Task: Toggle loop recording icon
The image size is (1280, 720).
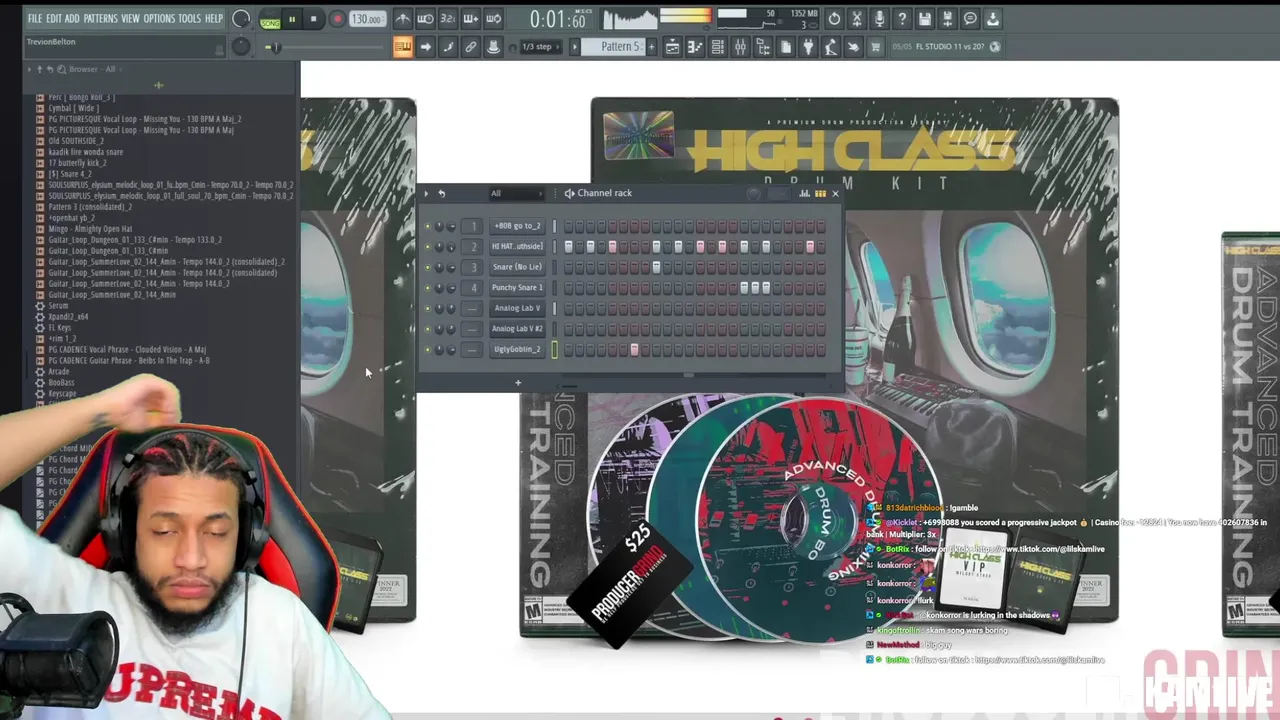Action: (493, 19)
